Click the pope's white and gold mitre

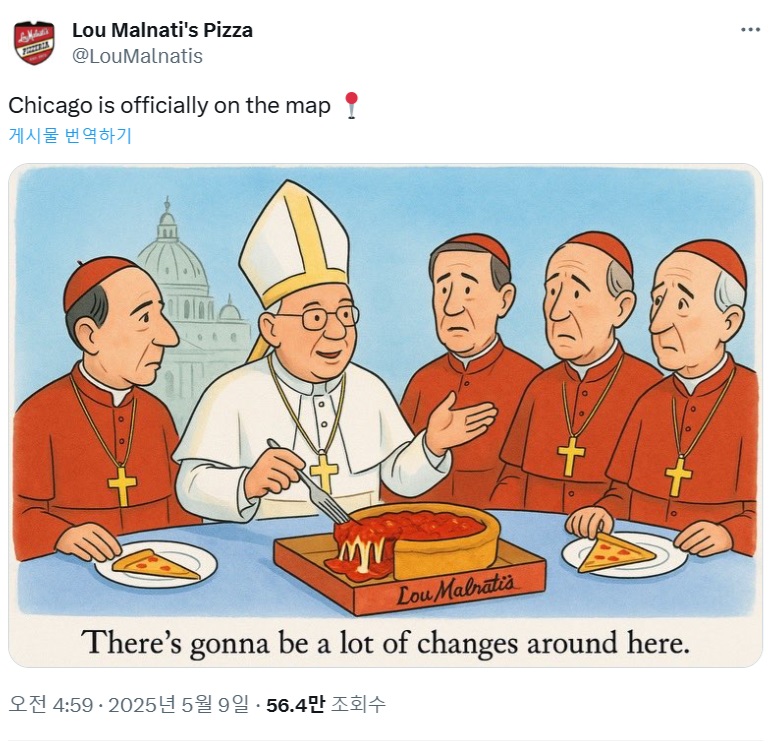pos(295,242)
